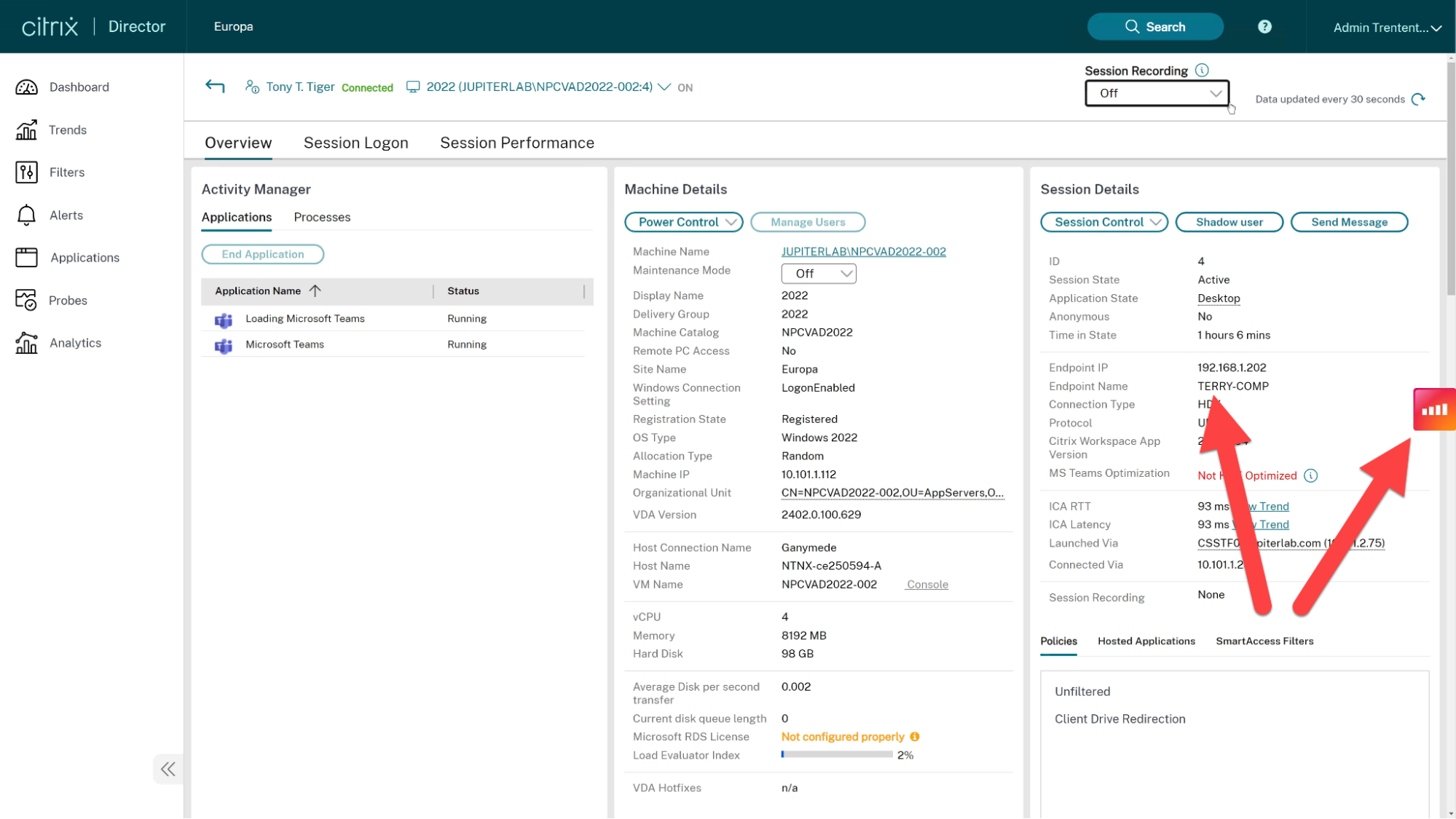Click the Europa site name in header
The image size is (1456, 819).
tap(234, 27)
